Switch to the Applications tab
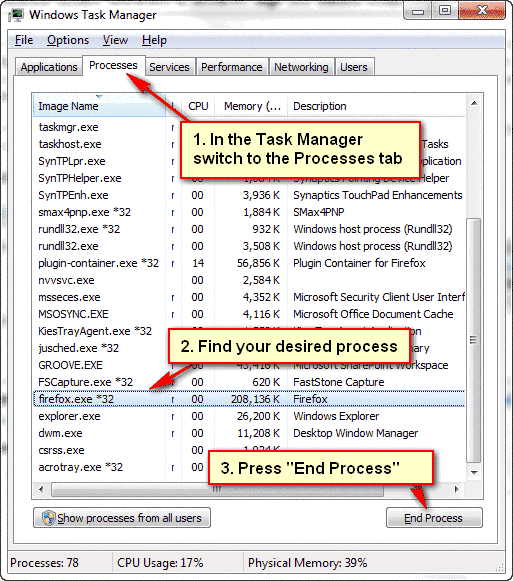513x581 pixels. 49,67
